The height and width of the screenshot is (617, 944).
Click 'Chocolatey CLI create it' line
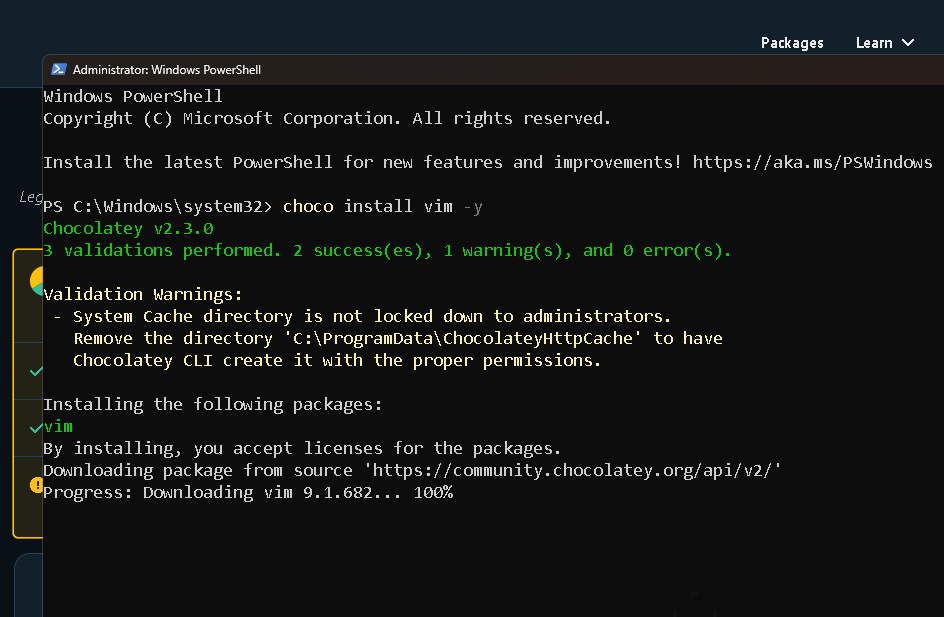(x=337, y=361)
